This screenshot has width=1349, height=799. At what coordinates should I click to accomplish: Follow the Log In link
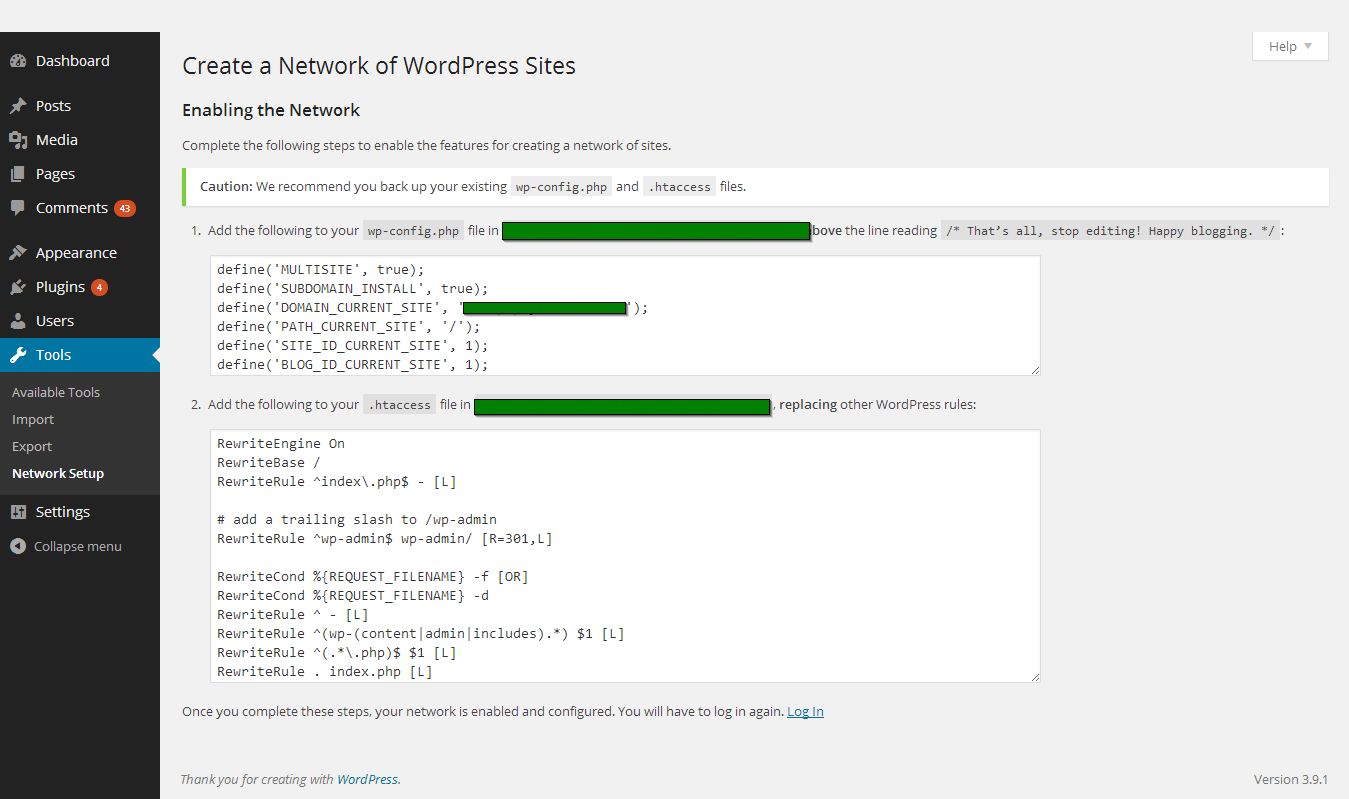tap(805, 711)
